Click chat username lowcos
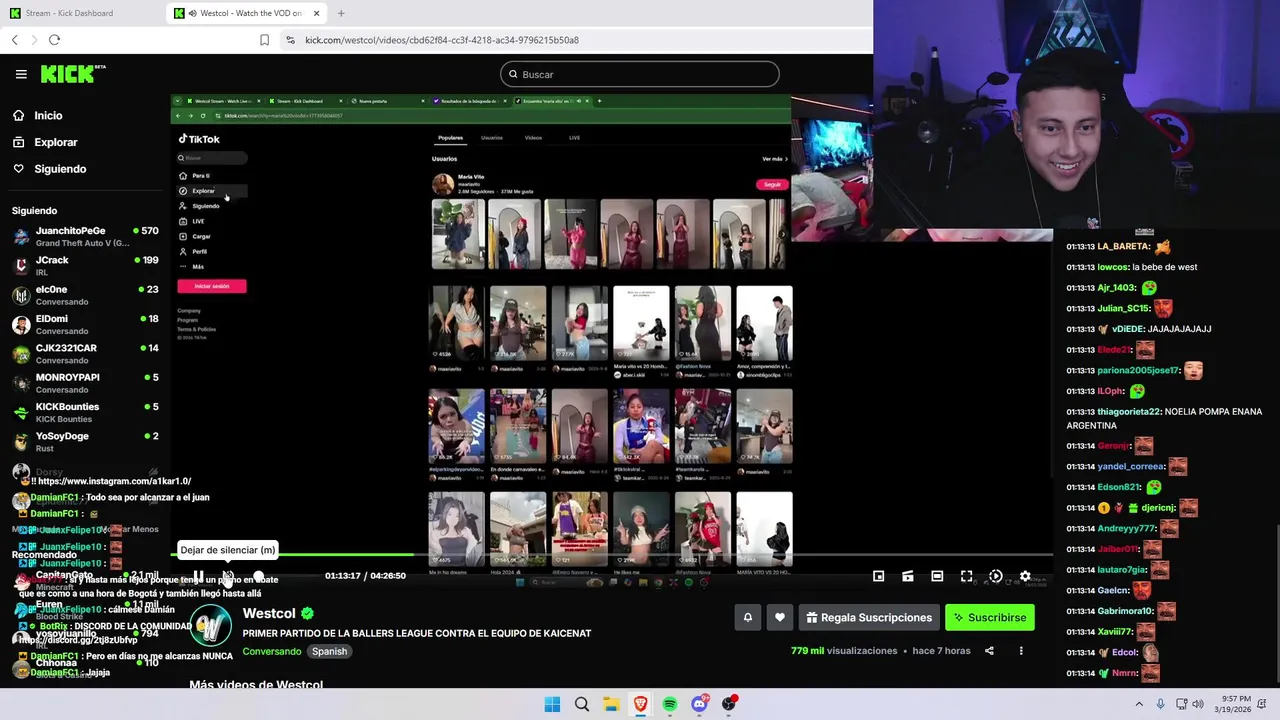 [x=1112, y=267]
